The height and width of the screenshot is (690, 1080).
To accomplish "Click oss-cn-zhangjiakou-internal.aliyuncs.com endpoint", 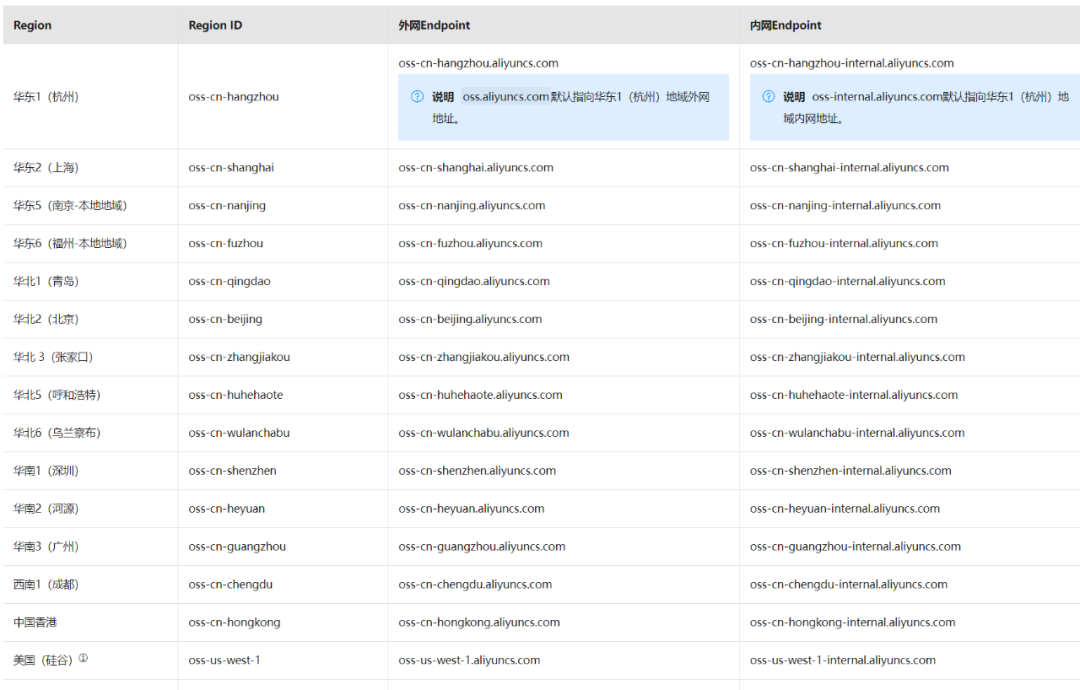I will tap(858, 357).
